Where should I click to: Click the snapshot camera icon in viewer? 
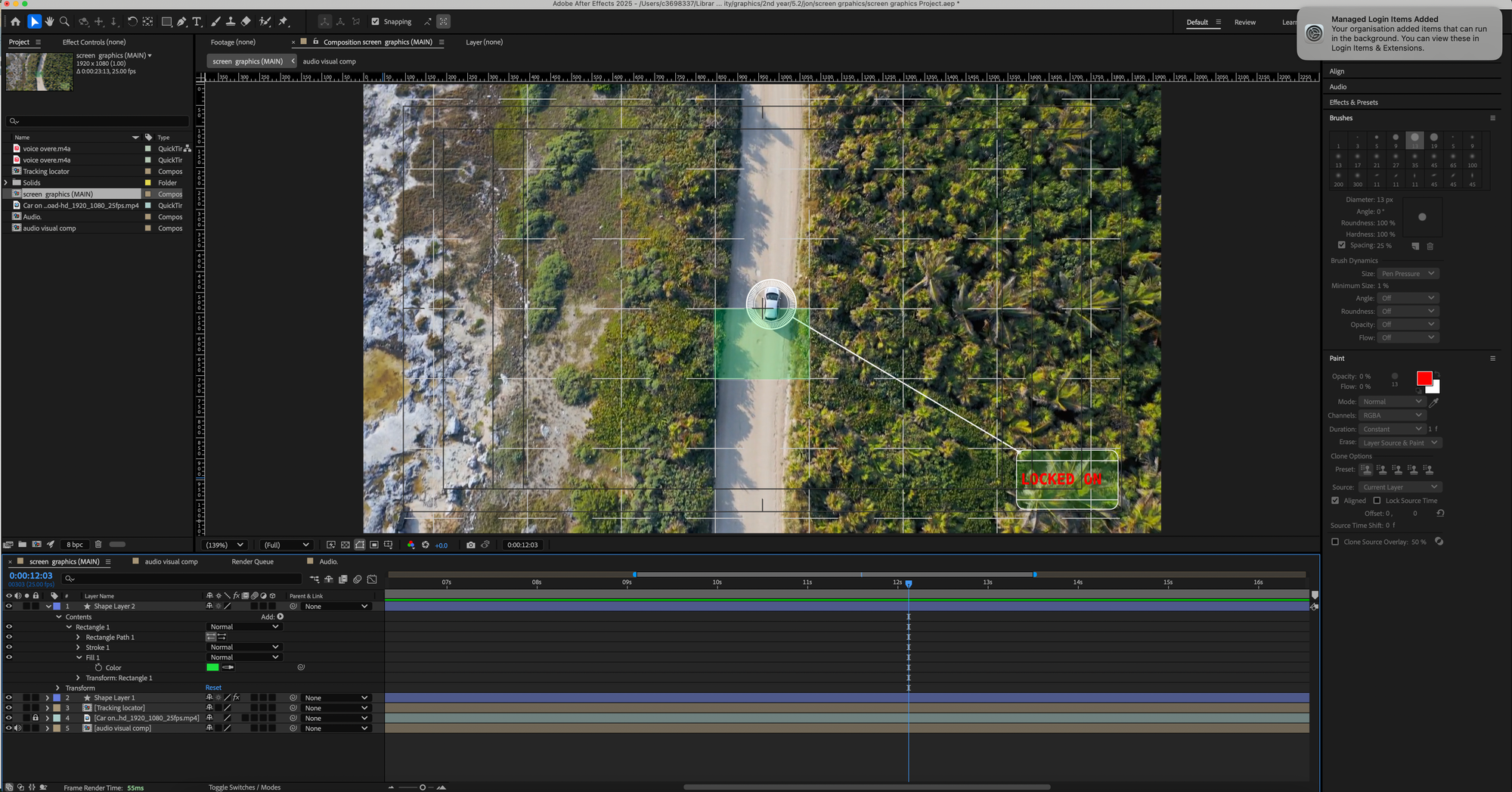coord(470,545)
